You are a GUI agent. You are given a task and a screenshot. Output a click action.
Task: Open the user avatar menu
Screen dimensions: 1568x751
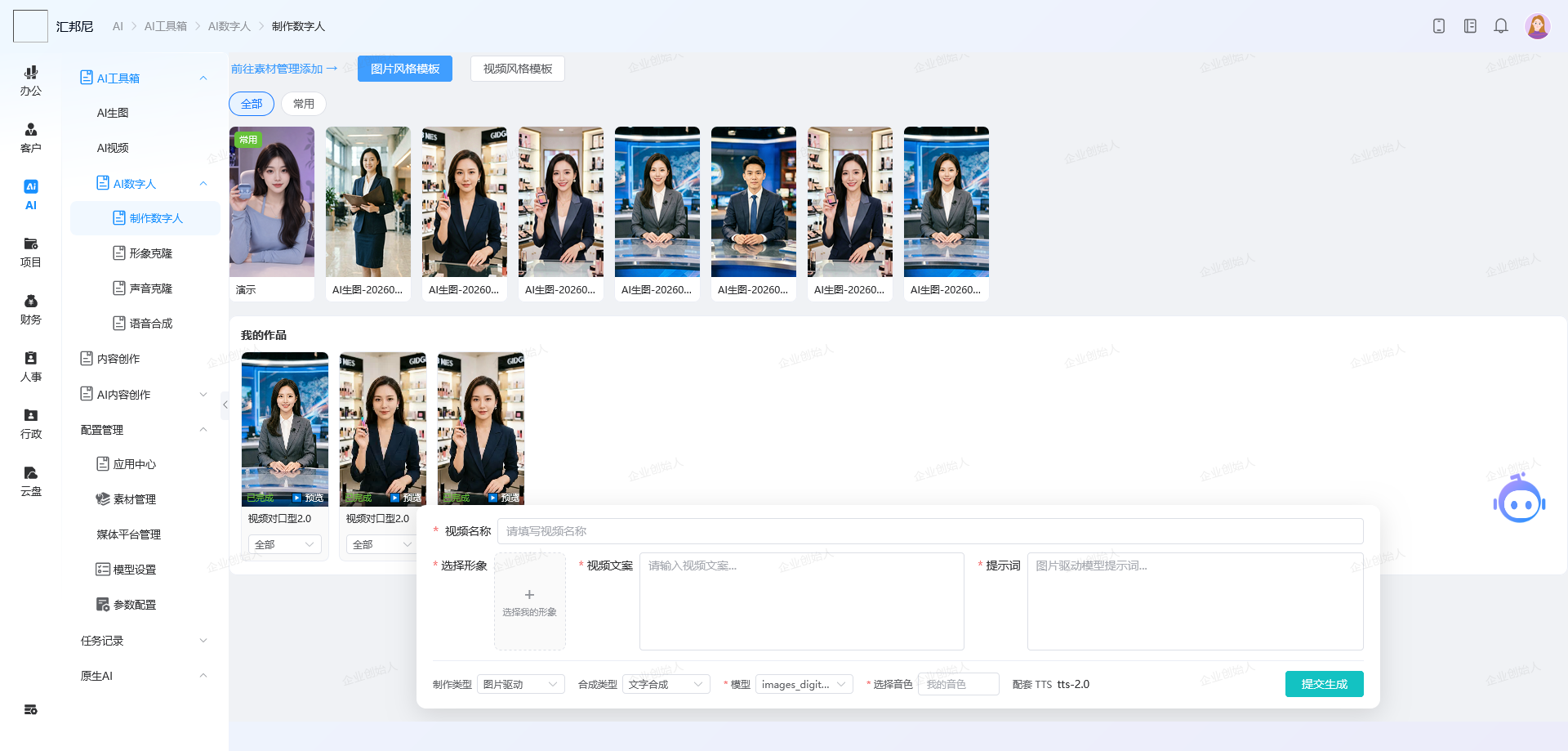coord(1538,26)
